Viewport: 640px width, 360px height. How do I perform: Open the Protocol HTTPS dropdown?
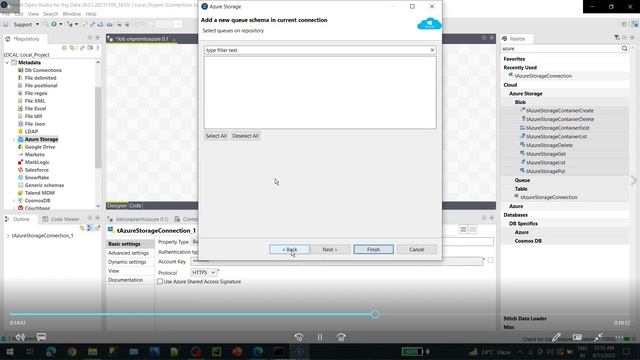tap(213, 272)
